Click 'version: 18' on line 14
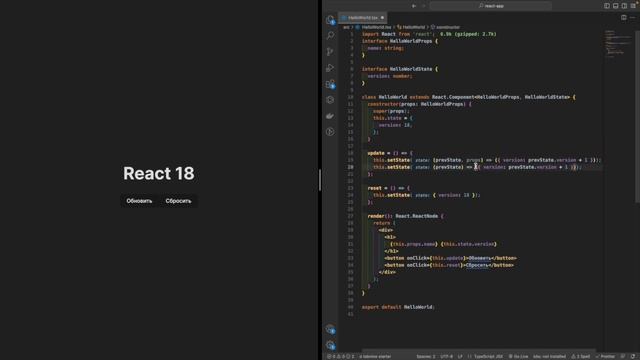Viewport: 640px width, 360px height. (395, 125)
